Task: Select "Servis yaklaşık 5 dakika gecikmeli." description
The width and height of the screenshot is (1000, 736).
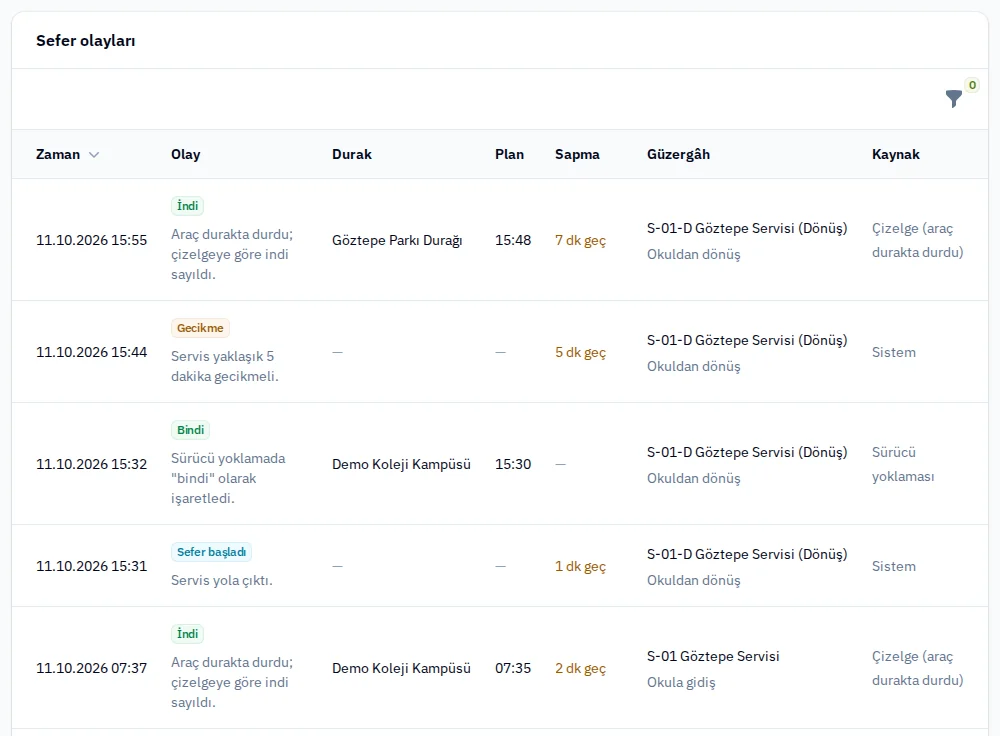Action: tap(224, 366)
